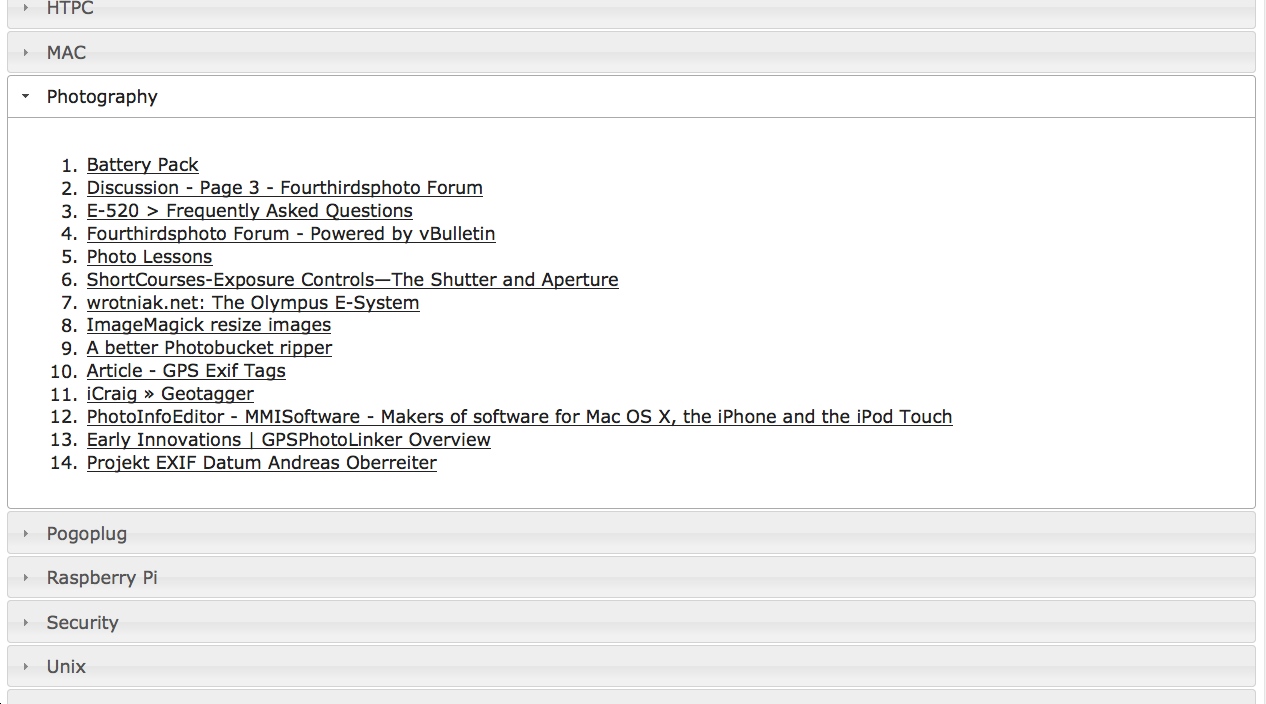Open Projekt EXIF Datum Andreas Oberreiter
The image size is (1266, 704).
pyautogui.click(x=261, y=462)
